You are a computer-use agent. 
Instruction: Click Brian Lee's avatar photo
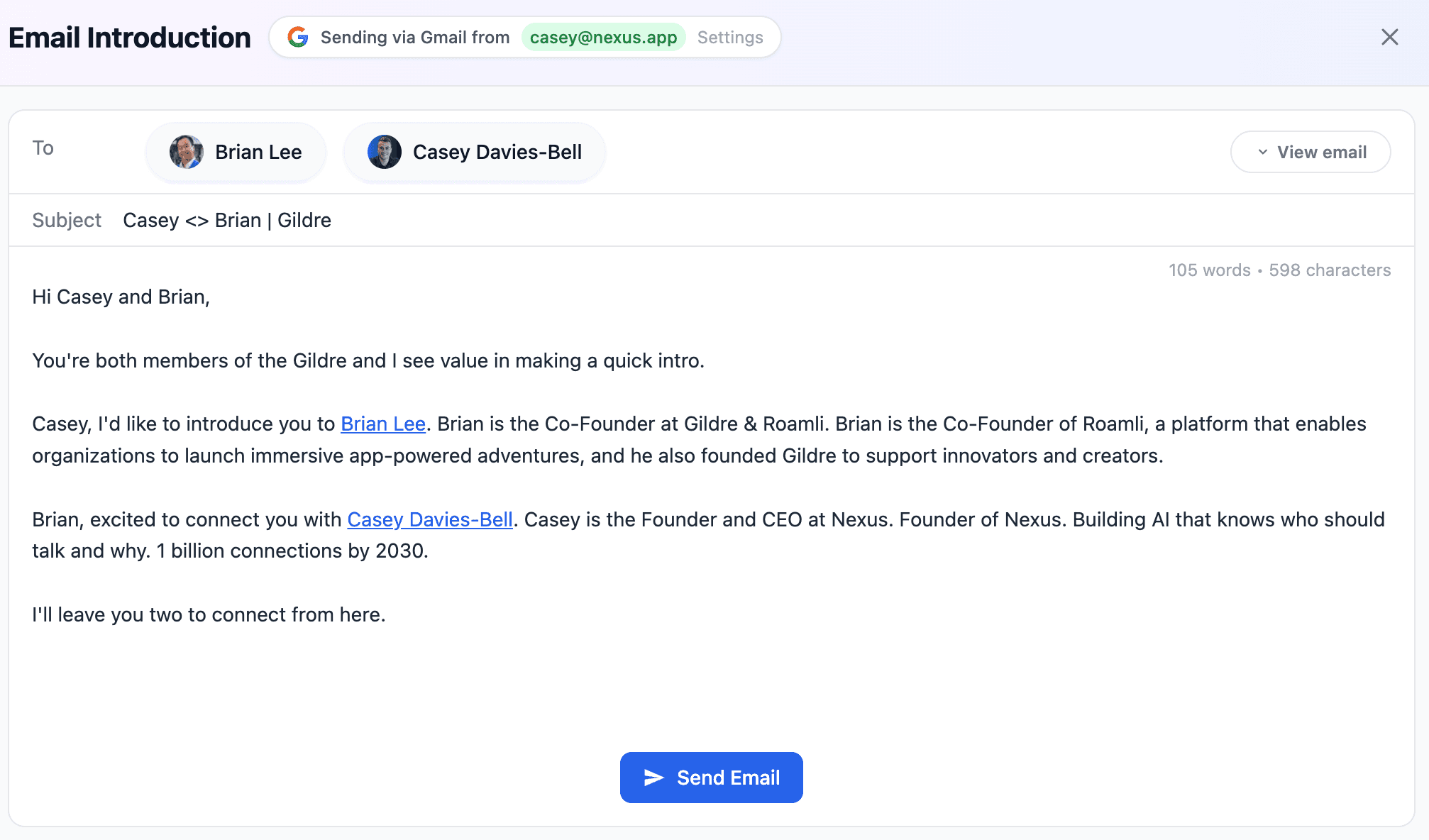coord(187,152)
